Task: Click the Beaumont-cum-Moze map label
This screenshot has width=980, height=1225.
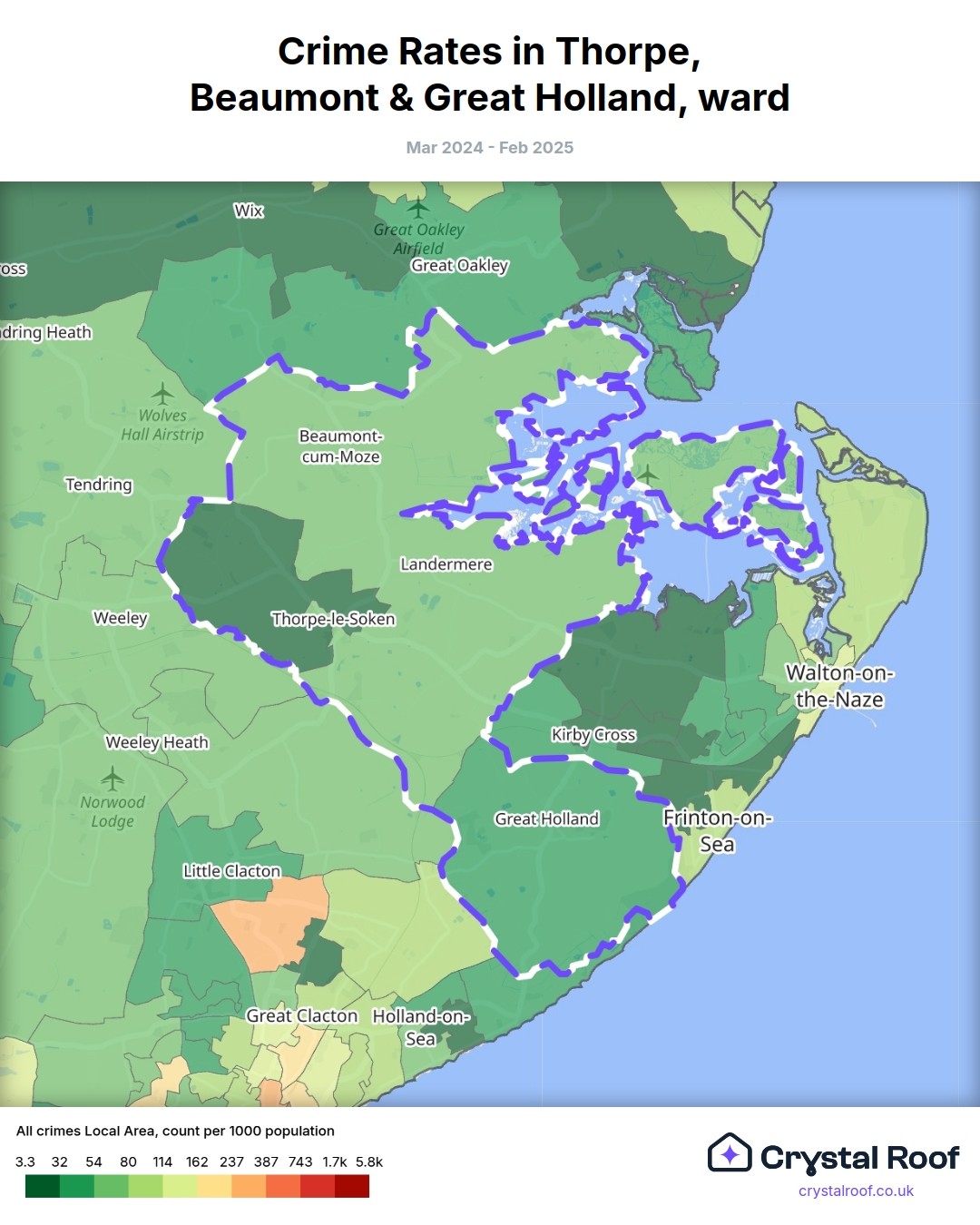Action: coord(340,446)
